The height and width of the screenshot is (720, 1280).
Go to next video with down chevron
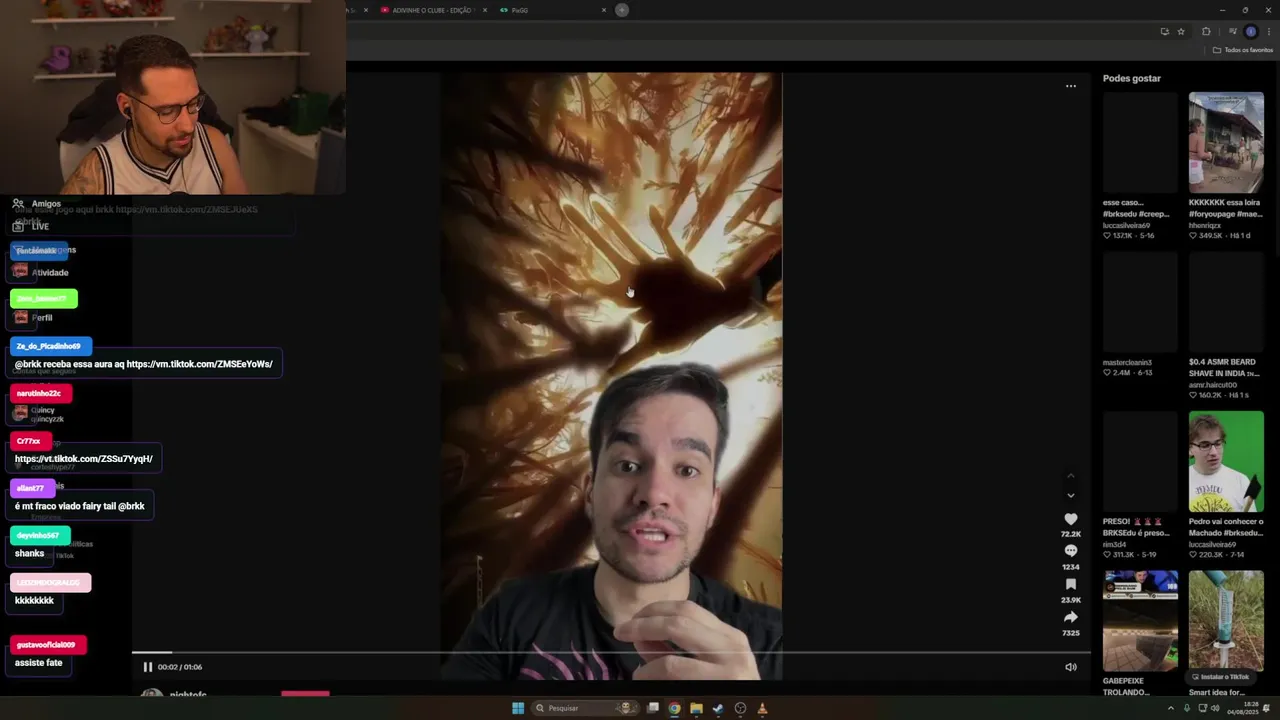1070,495
